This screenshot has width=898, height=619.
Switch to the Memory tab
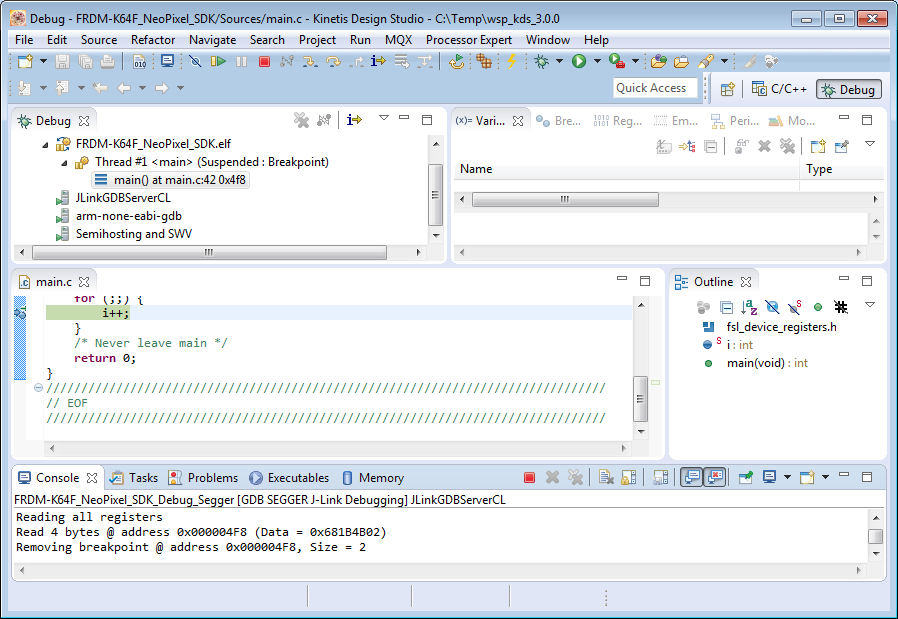(x=373, y=478)
